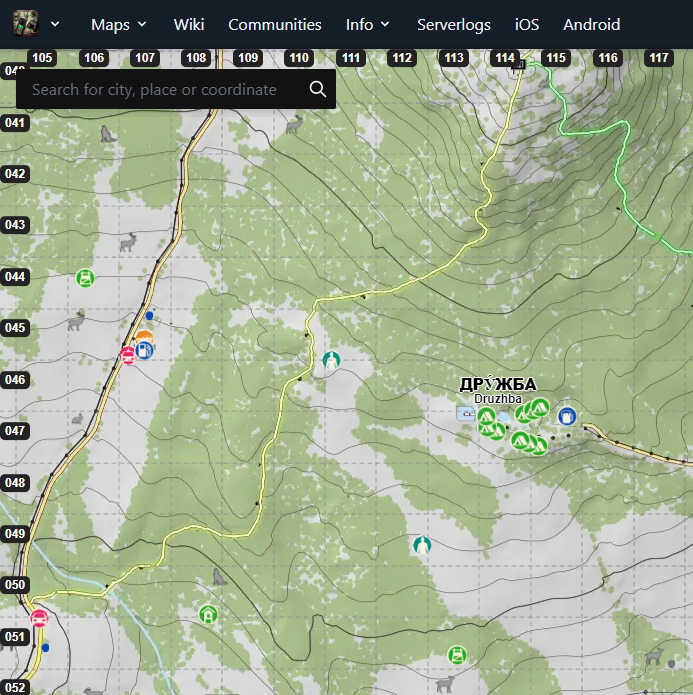Click the pink vehicle marker near 107/045

[128, 355]
